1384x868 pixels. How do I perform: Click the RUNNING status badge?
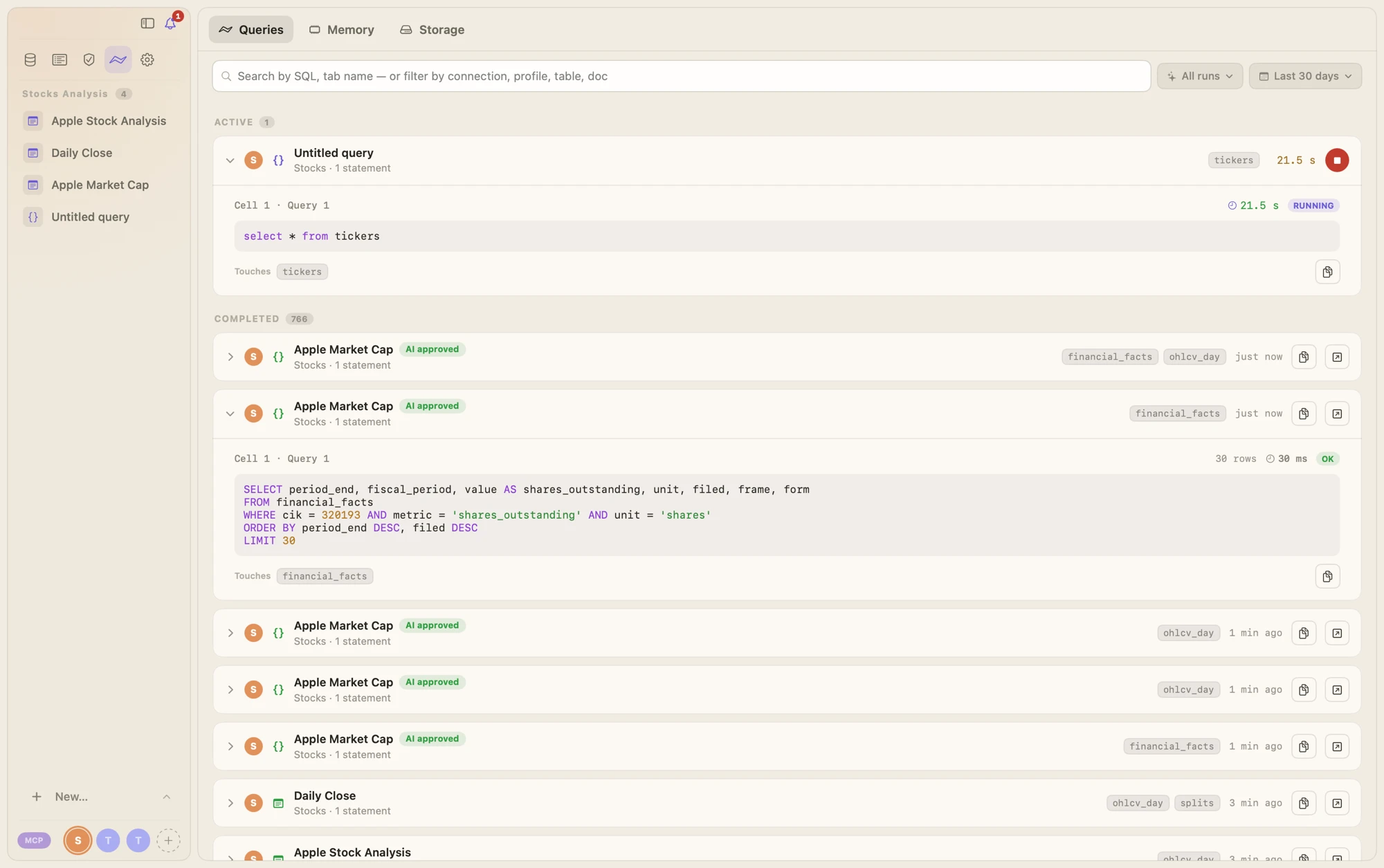click(x=1313, y=205)
